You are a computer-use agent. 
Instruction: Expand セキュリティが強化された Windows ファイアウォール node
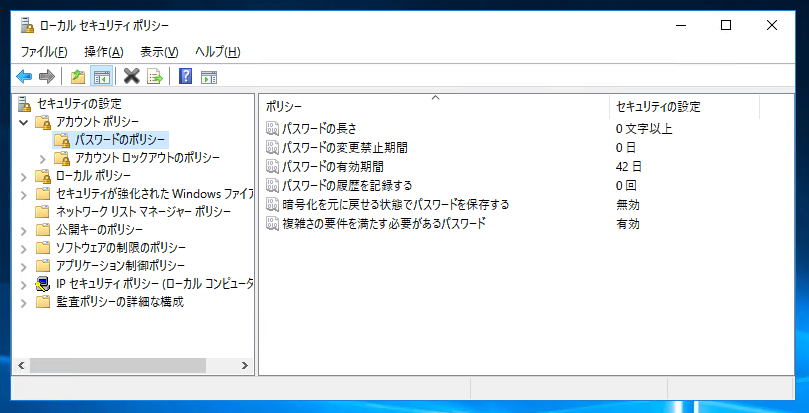click(x=23, y=195)
